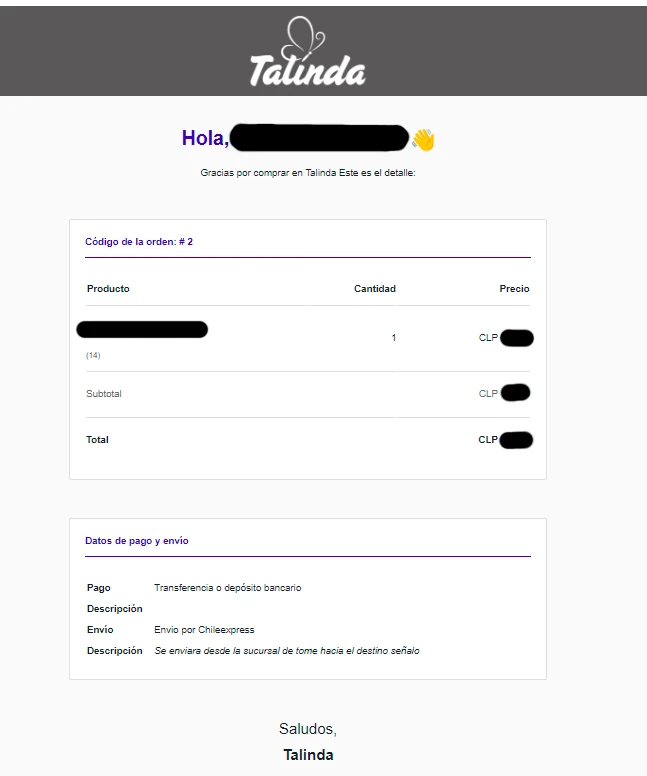Click the Producto column header
This screenshot has height=776, width=647.
coord(108,289)
